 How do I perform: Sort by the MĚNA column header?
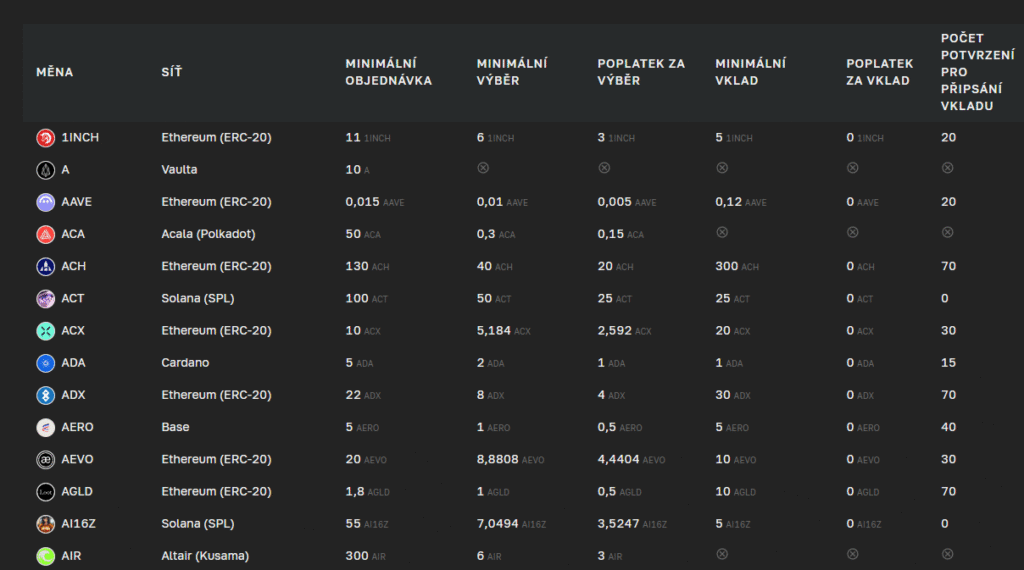click(55, 72)
